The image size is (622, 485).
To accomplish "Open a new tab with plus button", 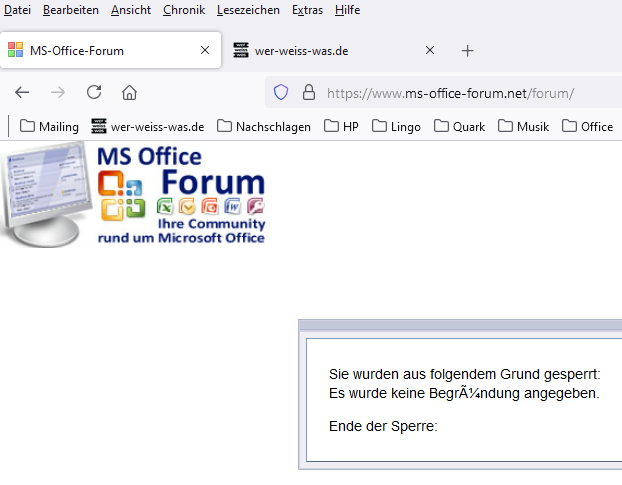I will tap(468, 51).
